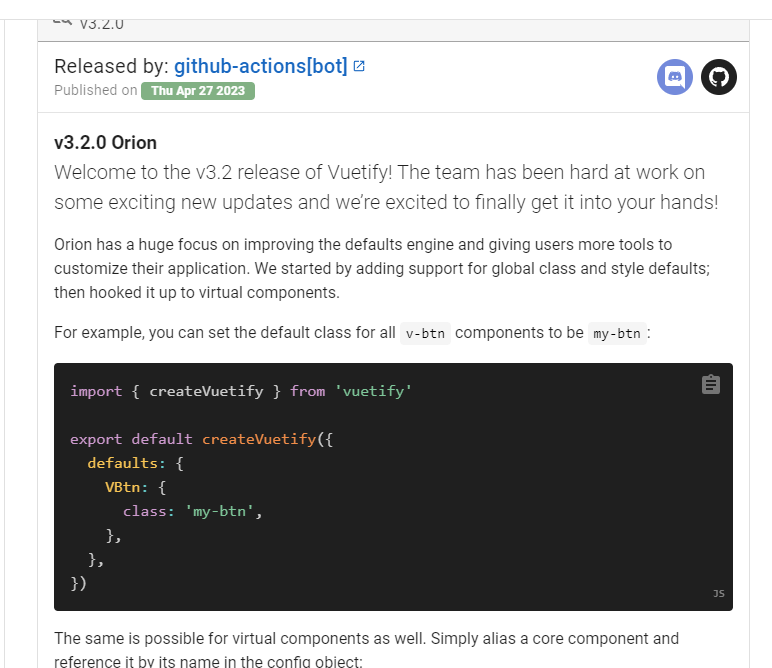Click the 'export default createVuetify({' line
Image resolution: width=772 pixels, height=668 pixels.
201,439
